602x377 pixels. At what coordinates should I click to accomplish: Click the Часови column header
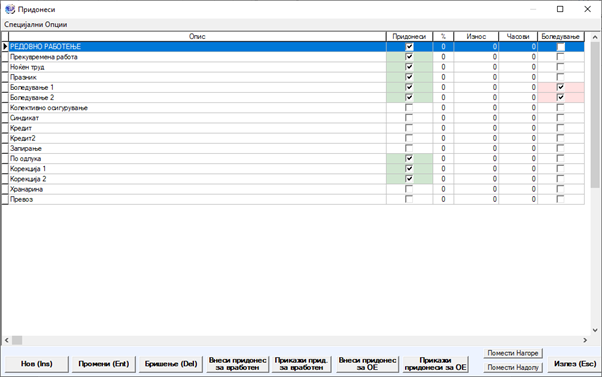(x=518, y=36)
